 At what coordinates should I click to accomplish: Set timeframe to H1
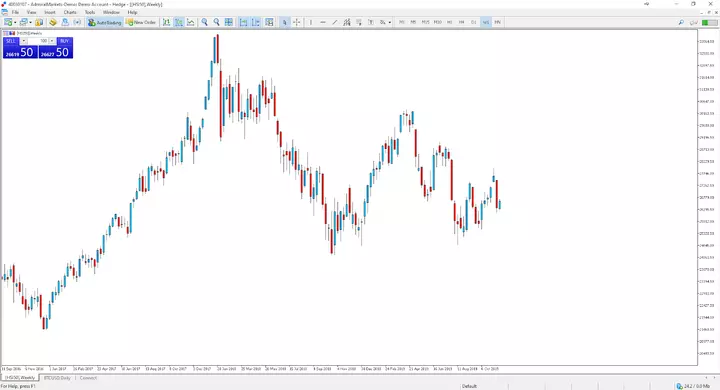tap(450, 22)
